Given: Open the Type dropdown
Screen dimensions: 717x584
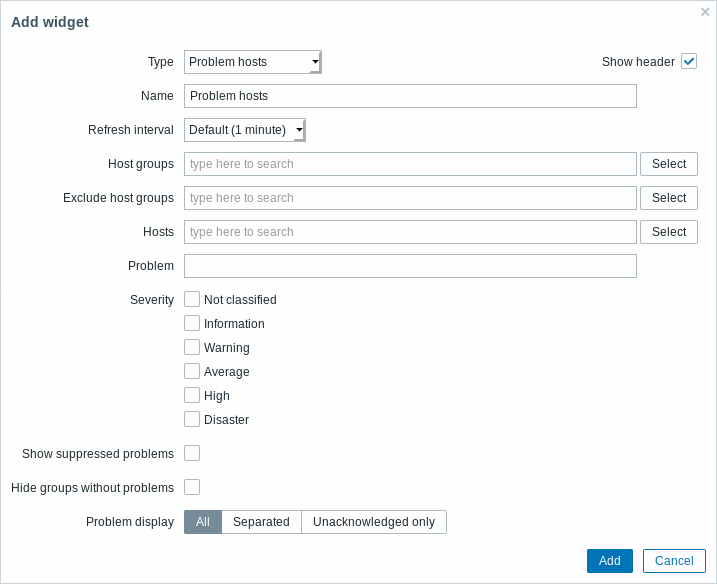Looking at the screenshot, I should [x=252, y=62].
